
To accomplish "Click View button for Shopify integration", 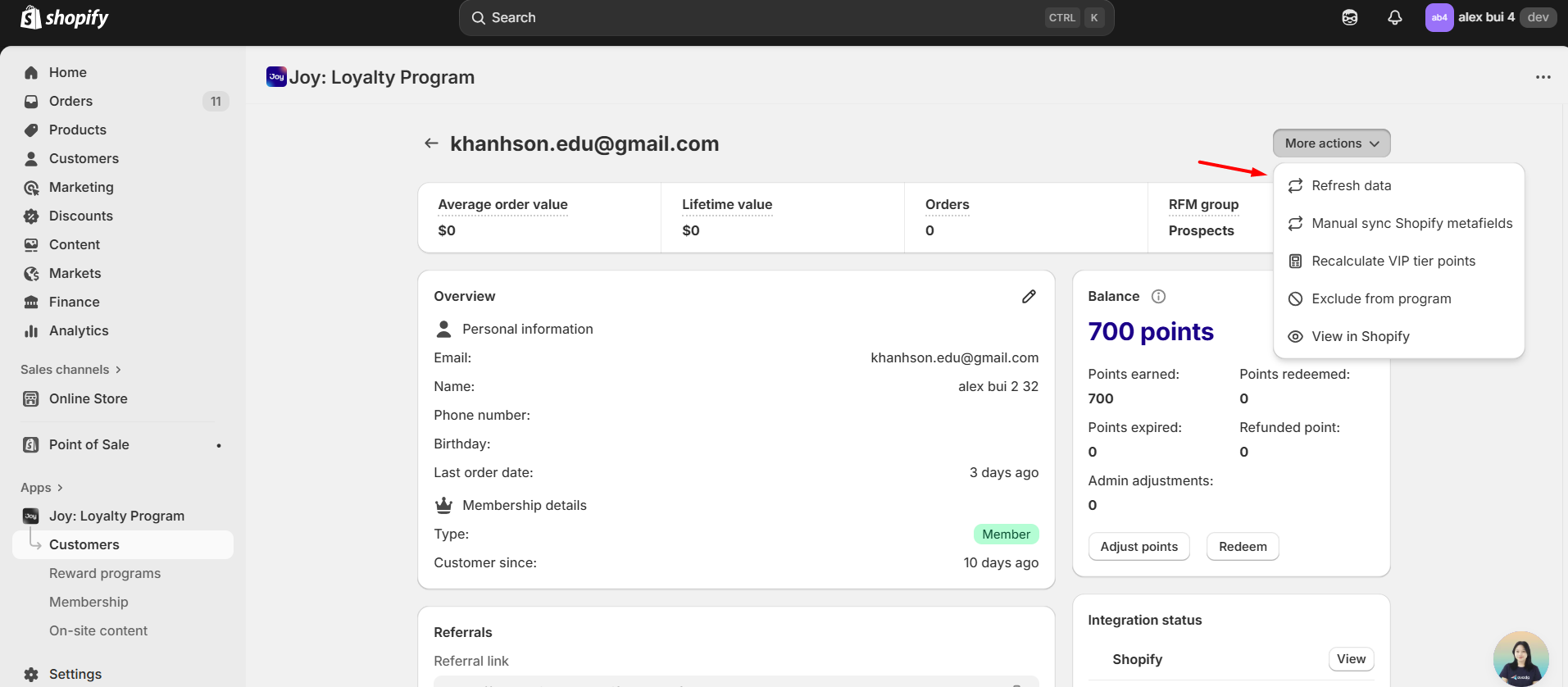I will click(x=1351, y=659).
